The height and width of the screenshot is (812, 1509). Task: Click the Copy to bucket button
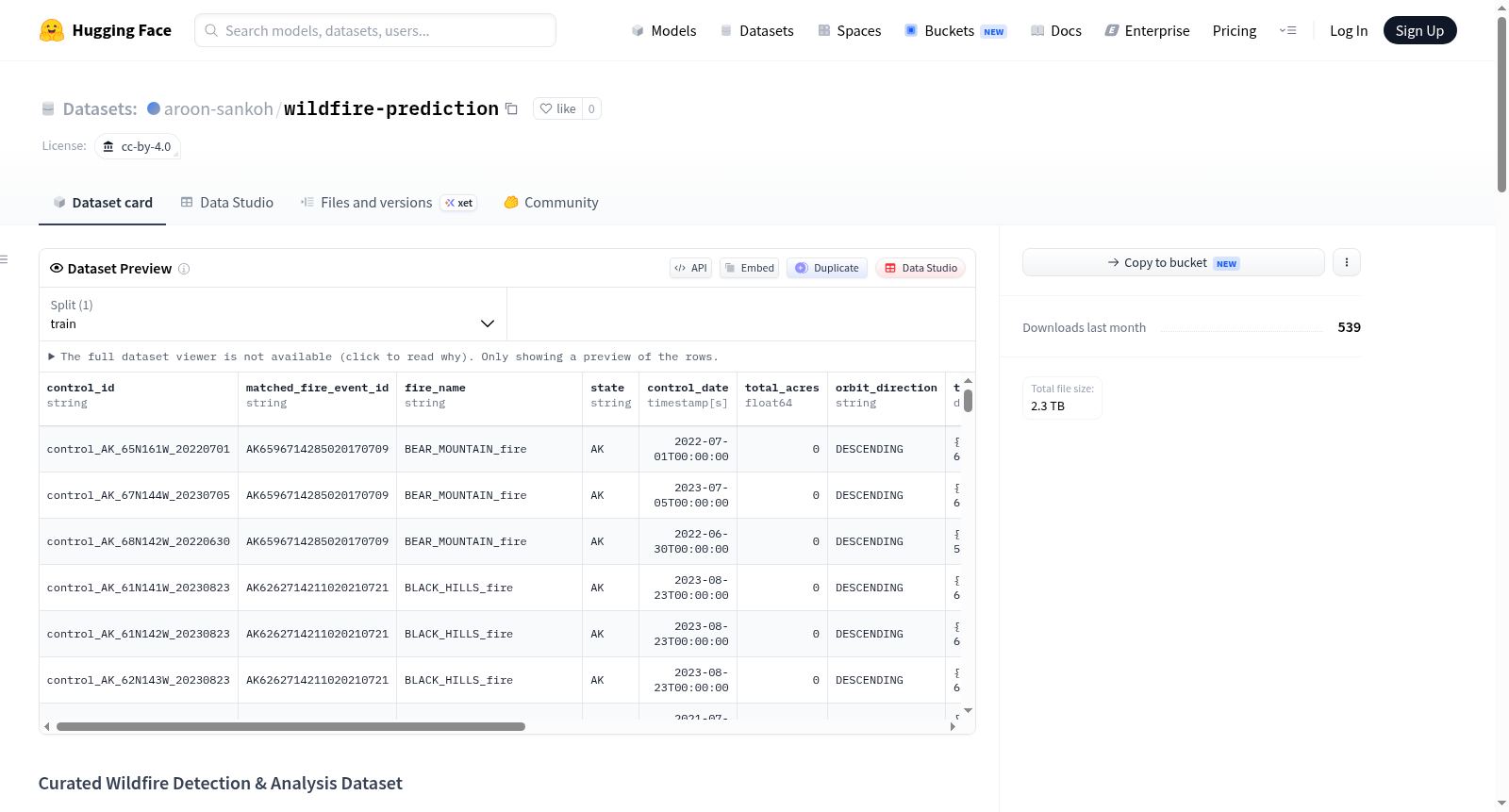click(1173, 262)
